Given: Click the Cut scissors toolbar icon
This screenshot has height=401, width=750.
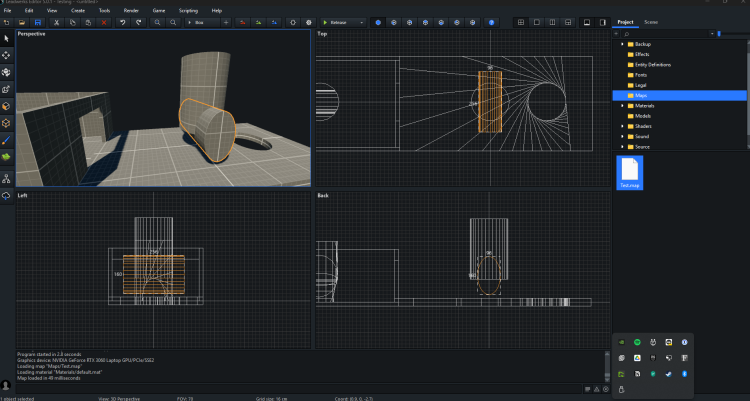Looking at the screenshot, I should point(57,21).
